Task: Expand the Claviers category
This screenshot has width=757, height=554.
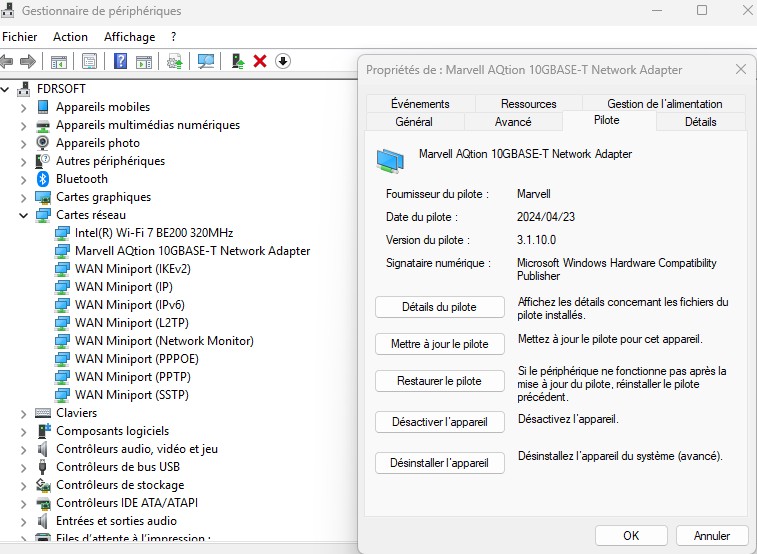Action: click(x=23, y=413)
